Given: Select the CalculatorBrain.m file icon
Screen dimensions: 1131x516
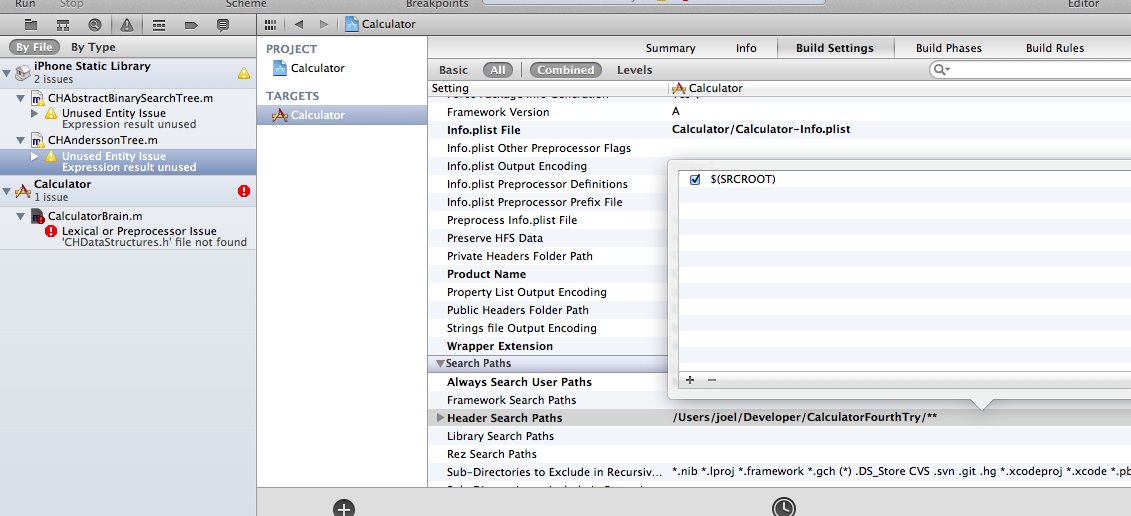Looking at the screenshot, I should coord(38,216).
